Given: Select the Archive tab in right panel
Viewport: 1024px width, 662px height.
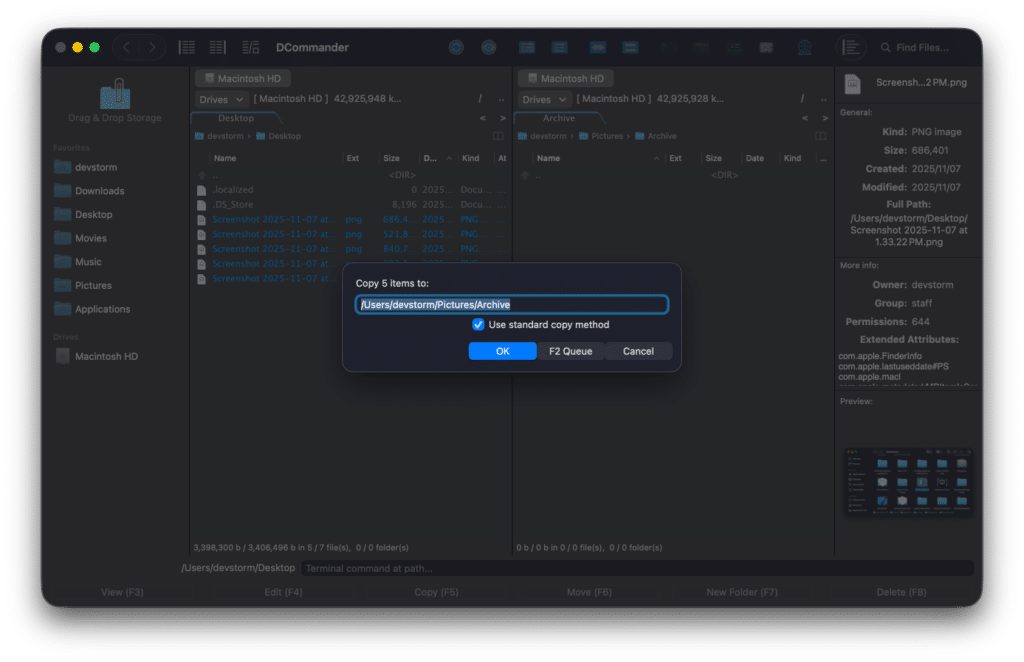Looking at the screenshot, I should 559,118.
